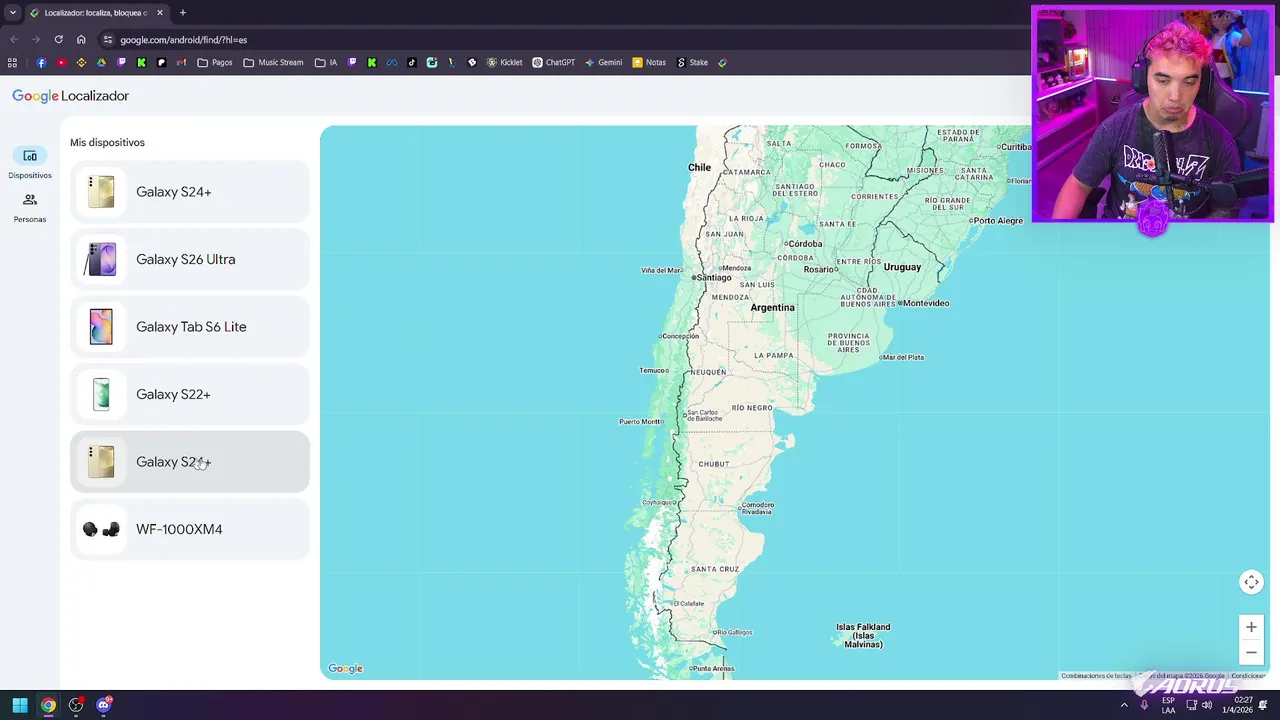Click the Argentina country label on map

tap(773, 308)
